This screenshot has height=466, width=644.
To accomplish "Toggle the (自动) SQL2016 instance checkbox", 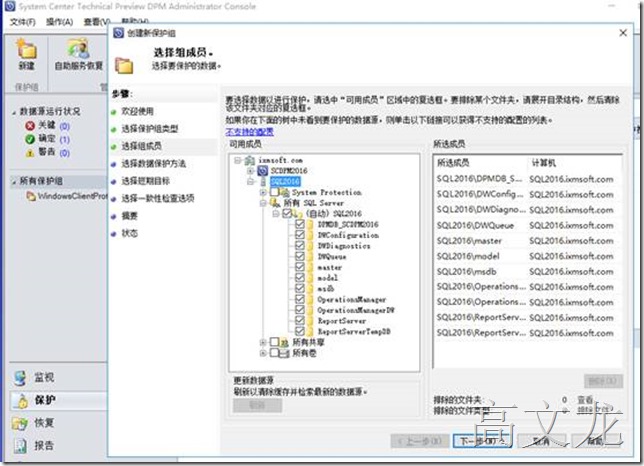I will coord(287,213).
